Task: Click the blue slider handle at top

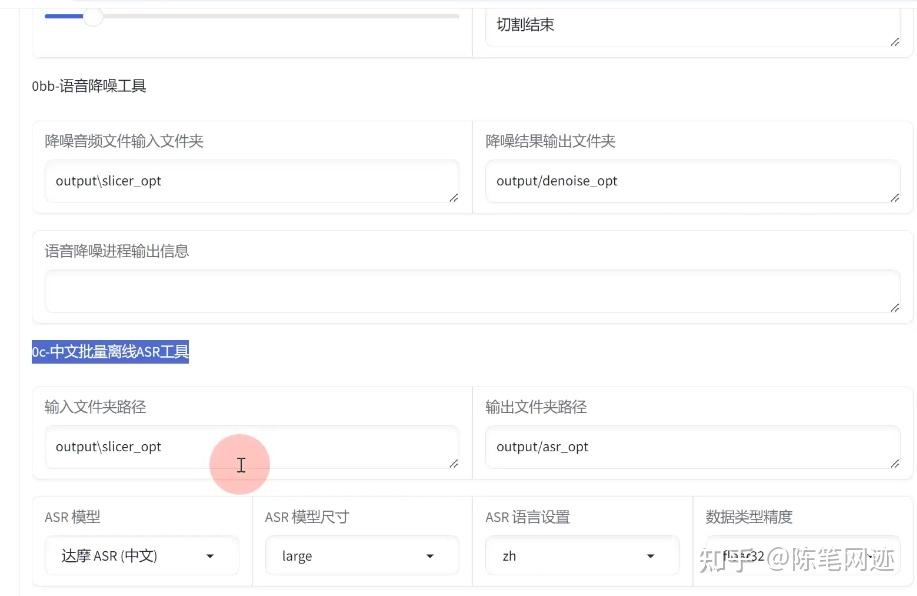Action: [93, 16]
